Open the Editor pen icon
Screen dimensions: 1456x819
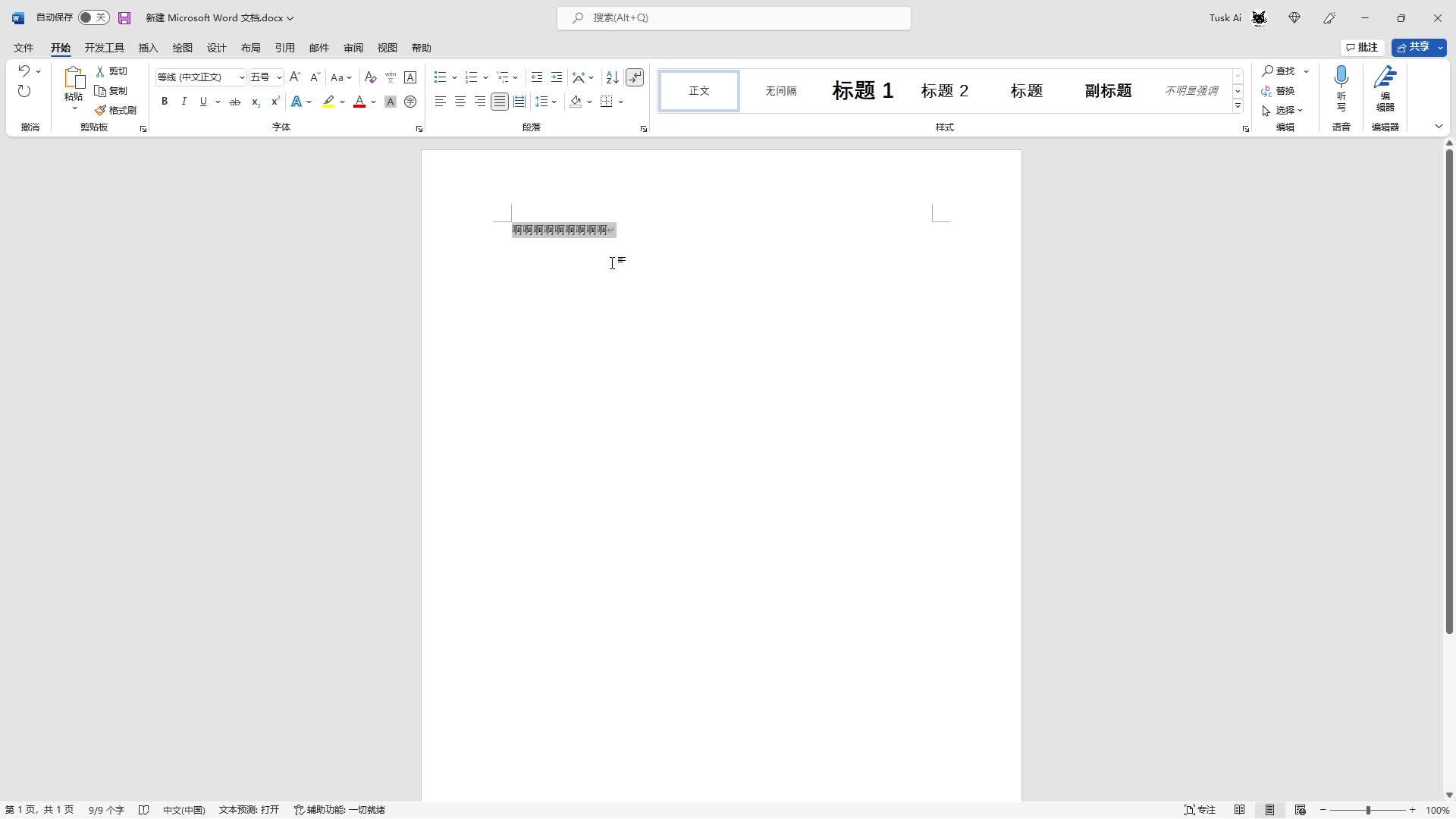pos(1385,78)
